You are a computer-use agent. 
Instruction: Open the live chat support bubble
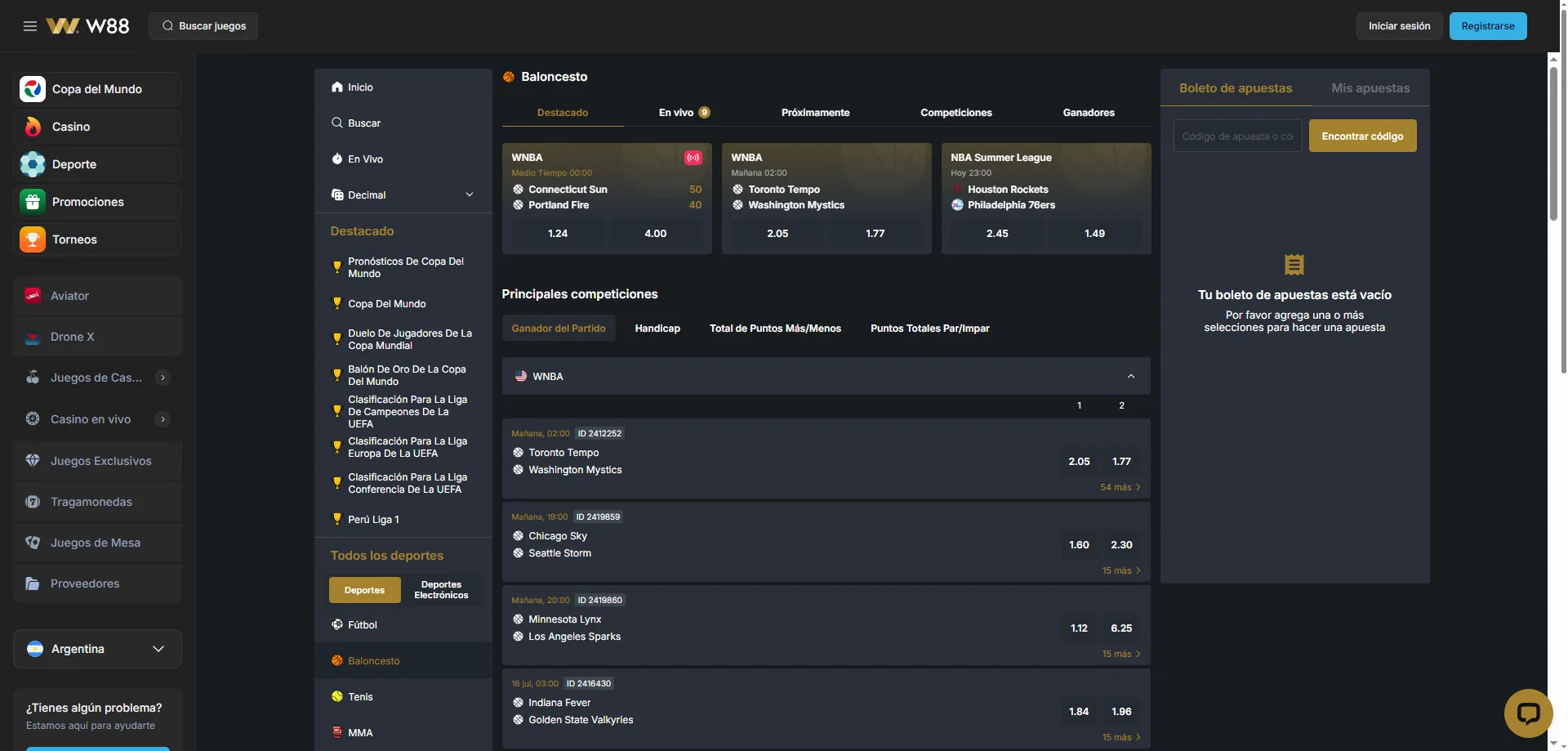(x=1528, y=713)
